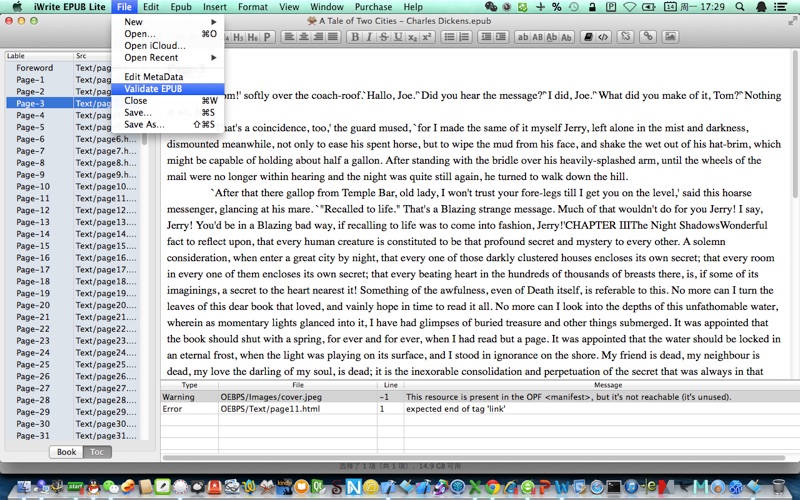
Task: Open Spotlight search in menu bar
Action: [740, 7]
